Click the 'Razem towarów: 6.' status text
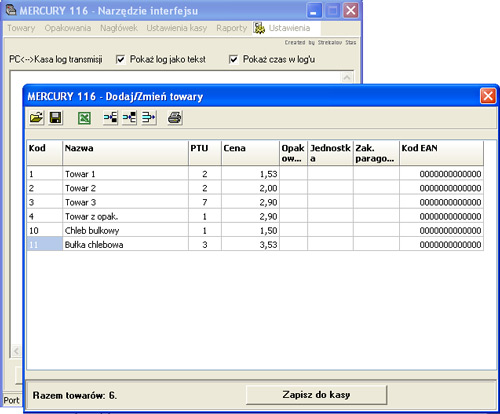Viewport: 500px width, 414px height. (x=75, y=395)
